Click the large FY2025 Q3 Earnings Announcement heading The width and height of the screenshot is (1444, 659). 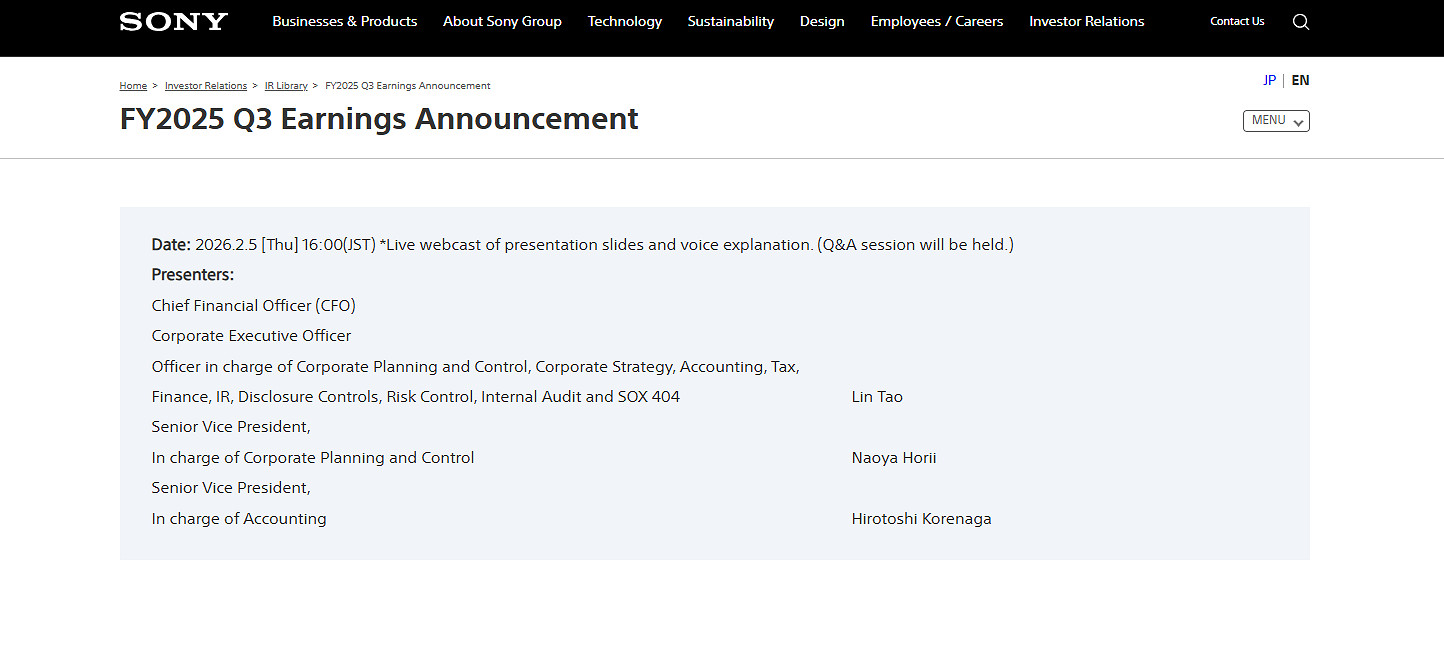pos(379,119)
